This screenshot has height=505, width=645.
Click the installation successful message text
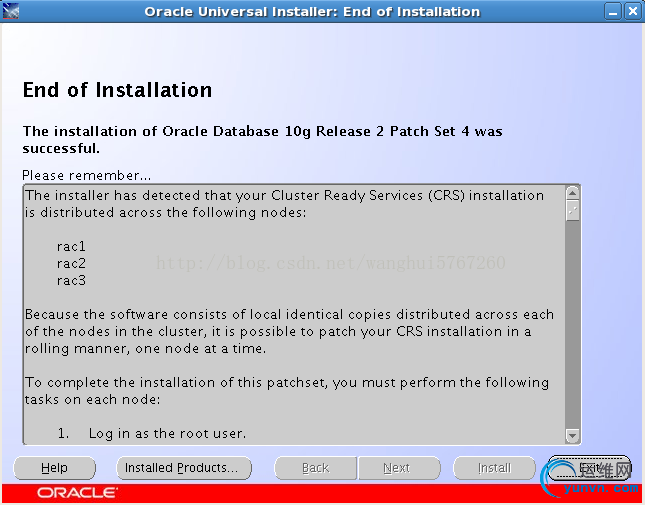click(x=262, y=139)
